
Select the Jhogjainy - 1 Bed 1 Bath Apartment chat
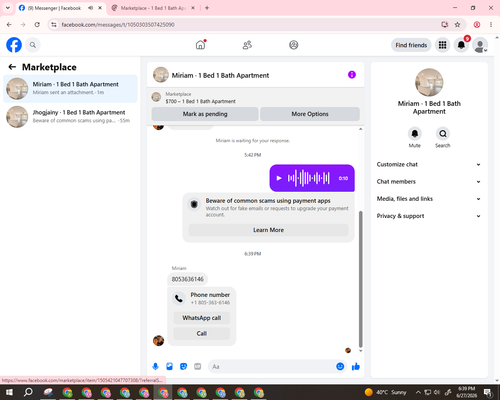click(70, 116)
